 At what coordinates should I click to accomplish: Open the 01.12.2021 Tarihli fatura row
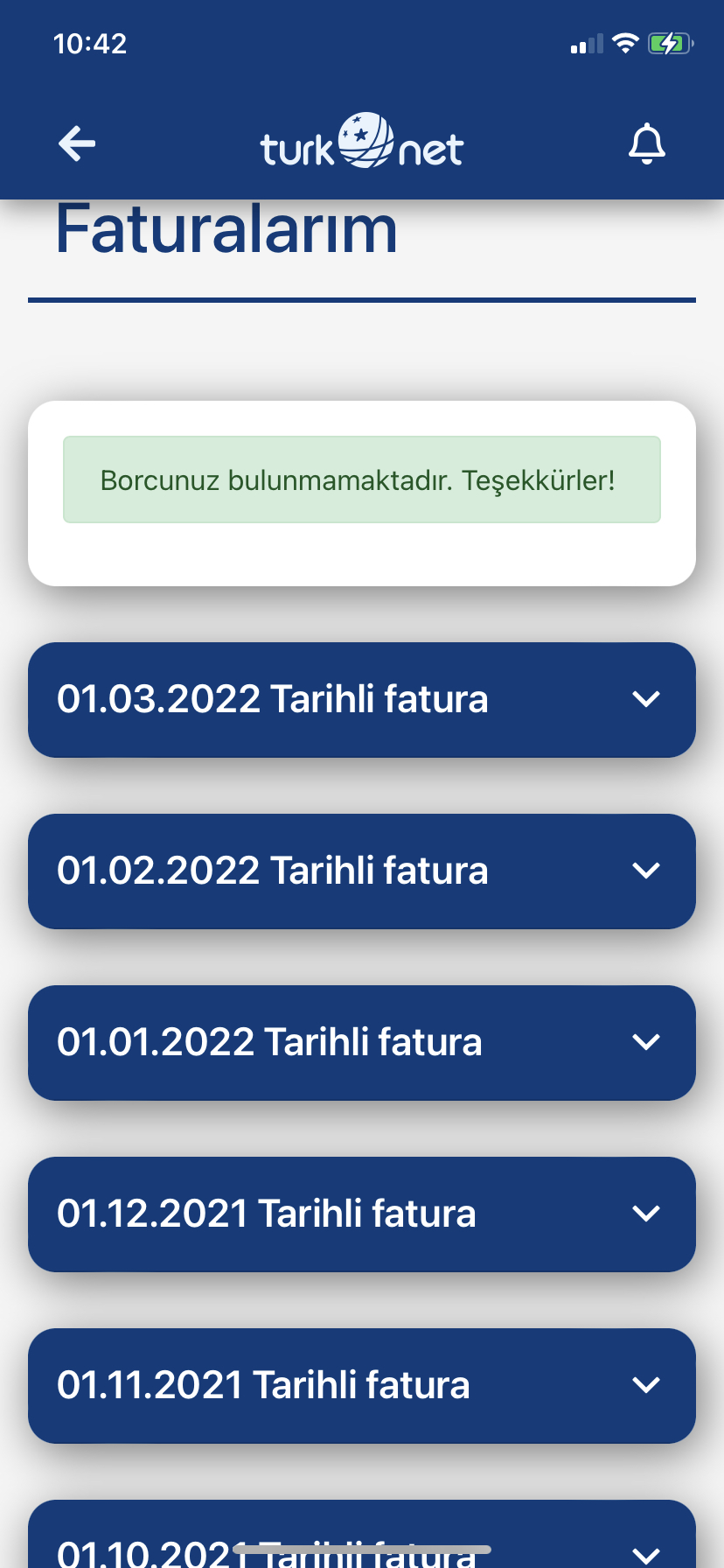tap(362, 1214)
